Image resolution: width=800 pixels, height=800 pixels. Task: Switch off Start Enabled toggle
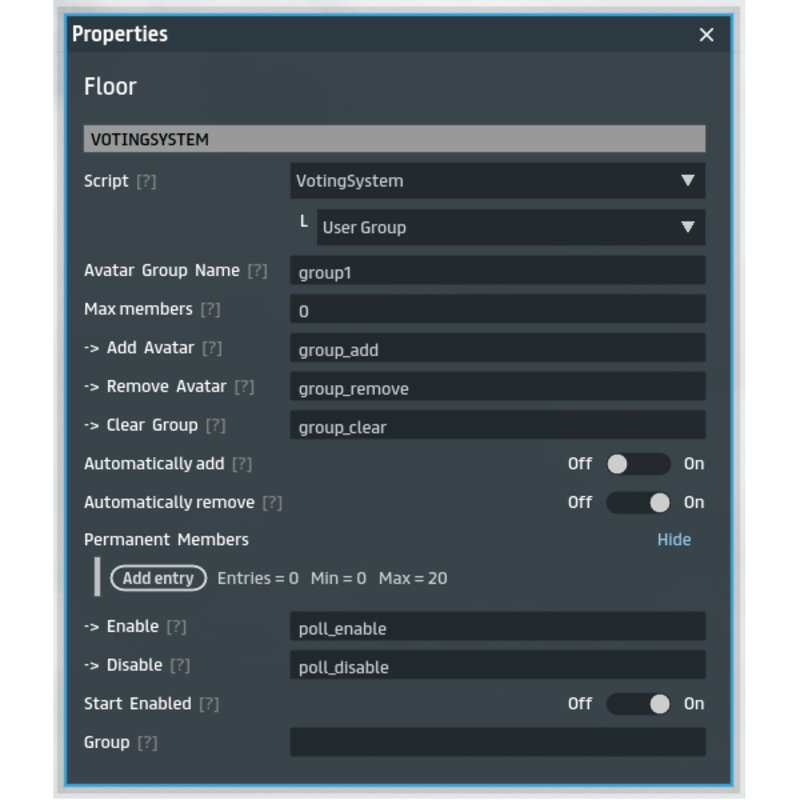click(x=638, y=704)
